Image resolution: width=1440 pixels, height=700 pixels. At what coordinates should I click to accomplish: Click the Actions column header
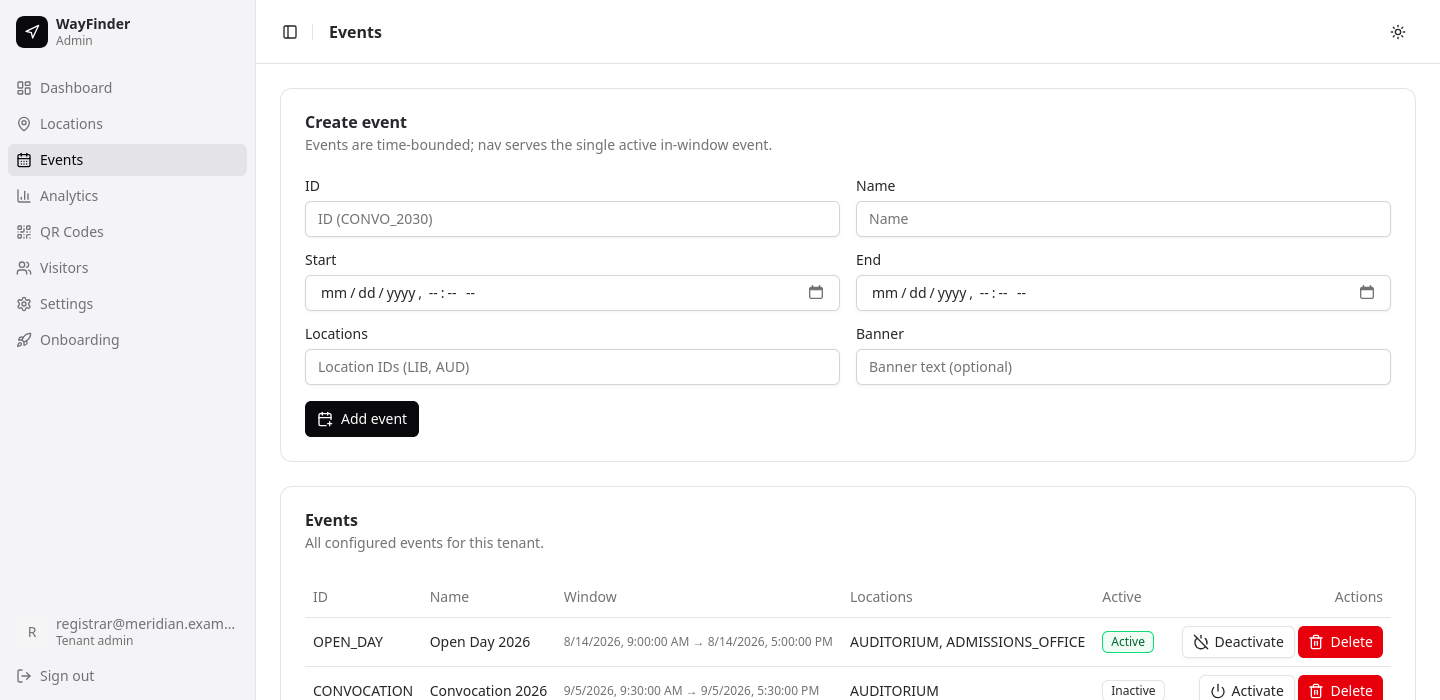click(1358, 597)
